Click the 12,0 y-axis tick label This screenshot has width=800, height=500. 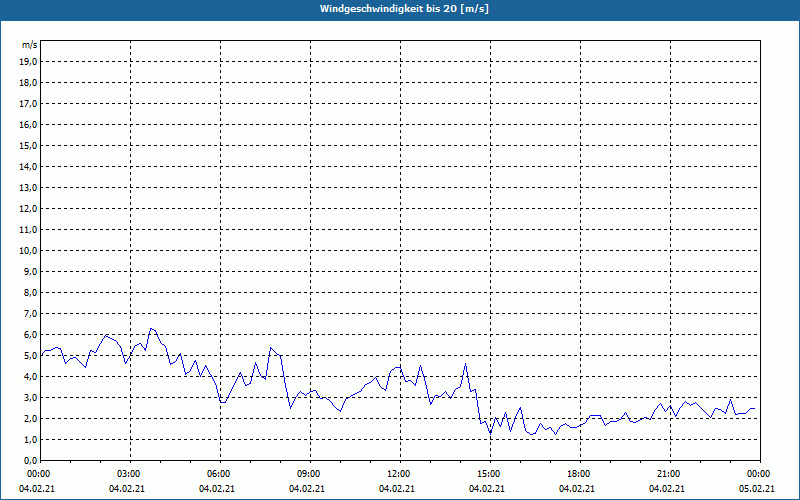tap(28, 209)
